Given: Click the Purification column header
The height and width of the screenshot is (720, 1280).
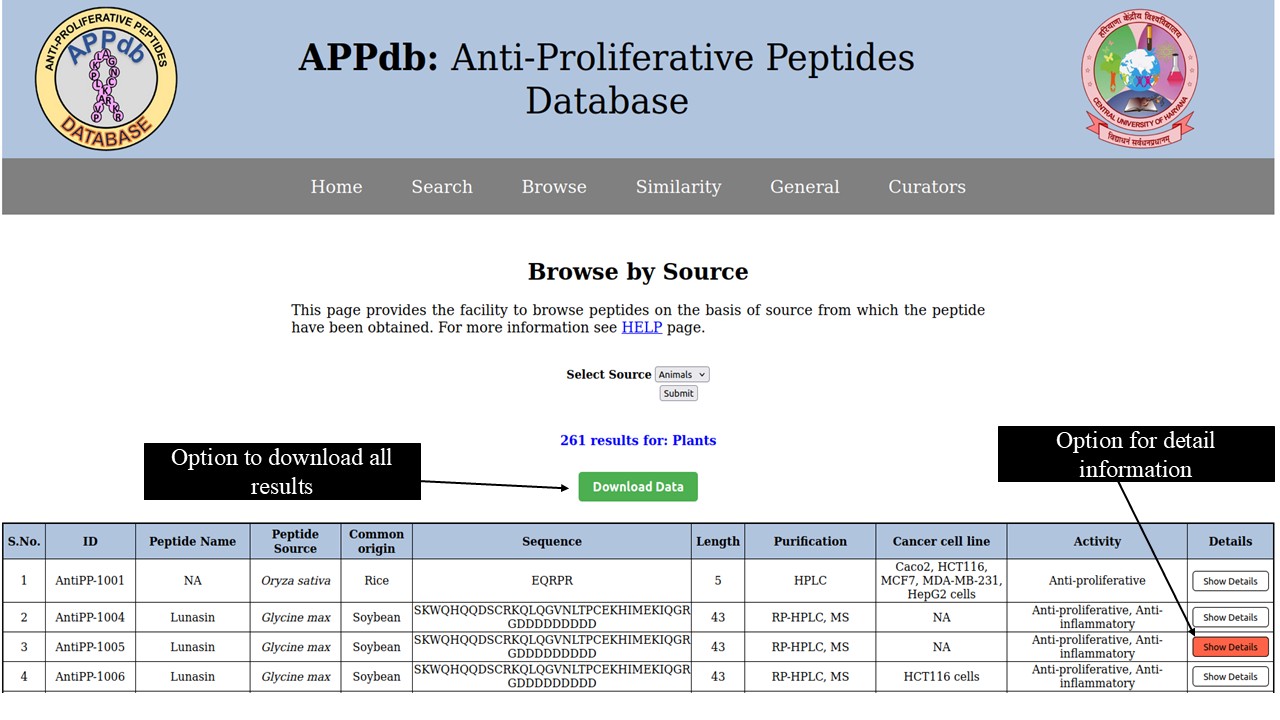Looking at the screenshot, I should tap(810, 541).
